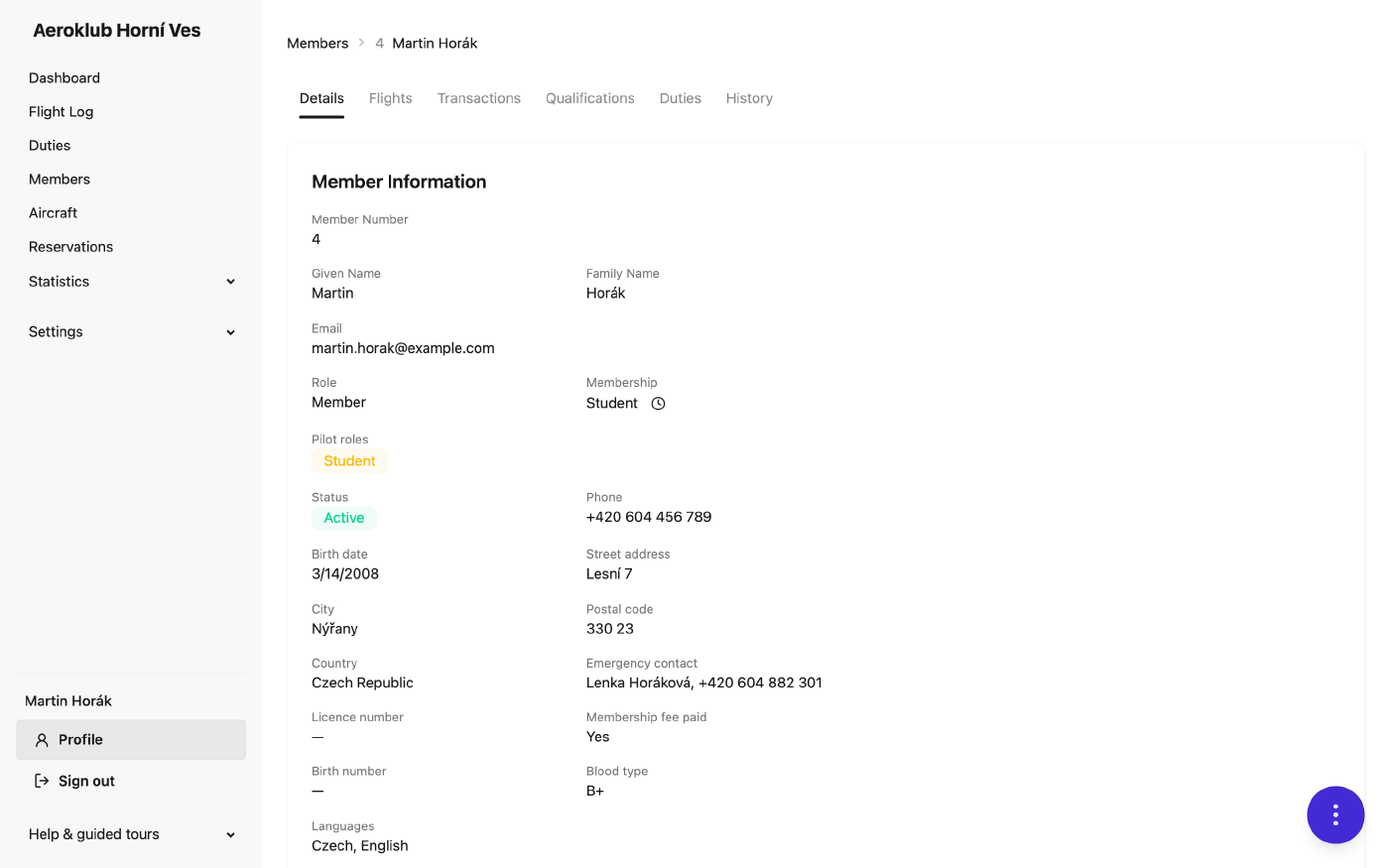Open the Reservations page
Viewport: 1389px width, 868px height.
[71, 247]
